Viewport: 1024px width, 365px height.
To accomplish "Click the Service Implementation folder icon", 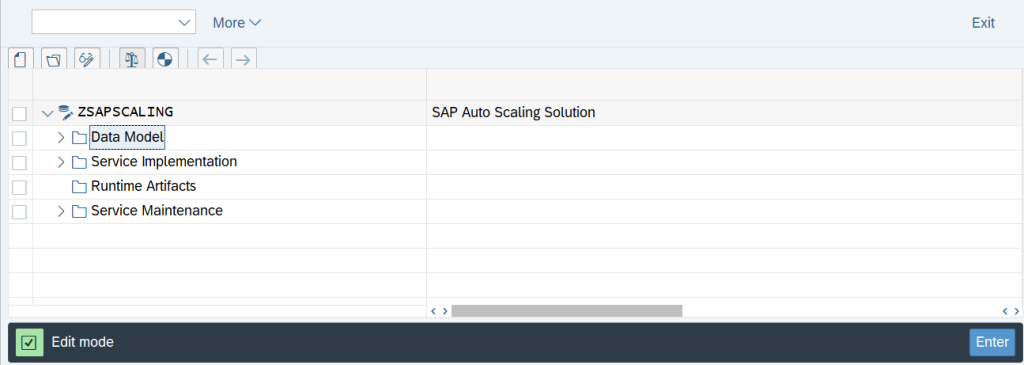I will [80, 162].
